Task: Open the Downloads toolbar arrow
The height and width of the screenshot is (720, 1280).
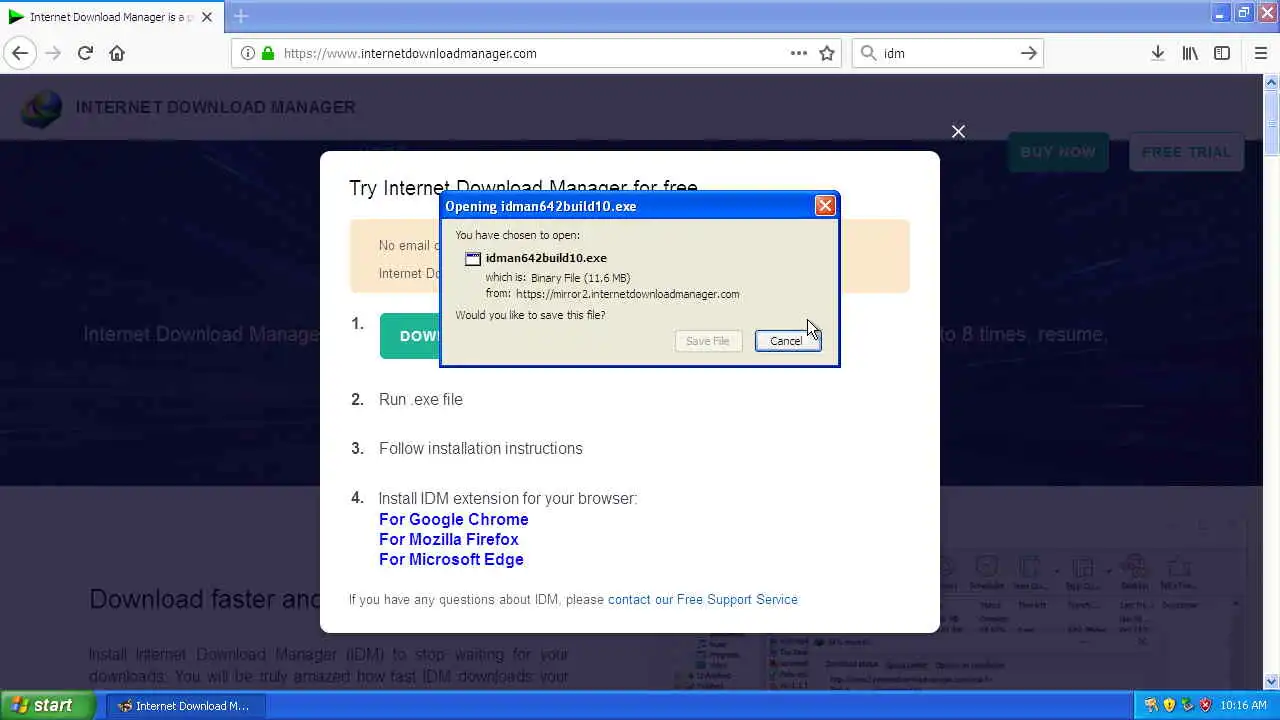Action: tap(1157, 53)
